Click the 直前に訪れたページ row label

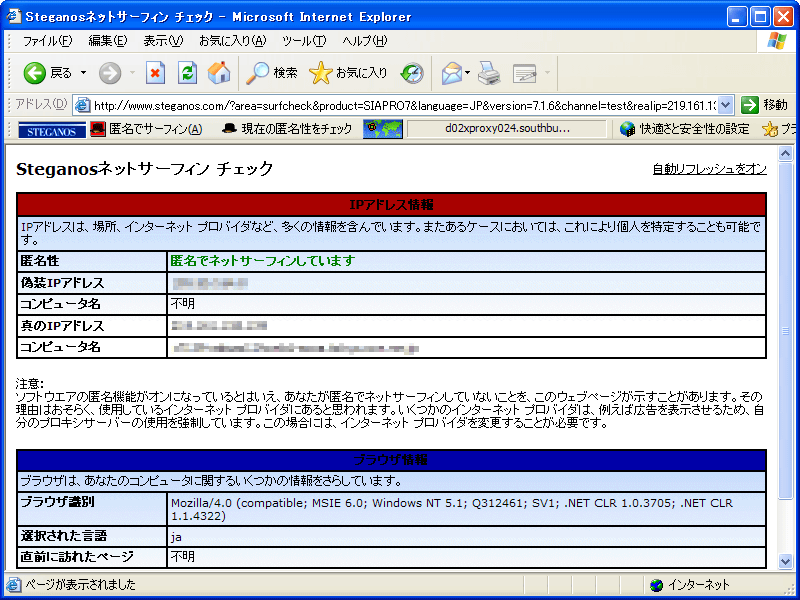tap(77, 557)
